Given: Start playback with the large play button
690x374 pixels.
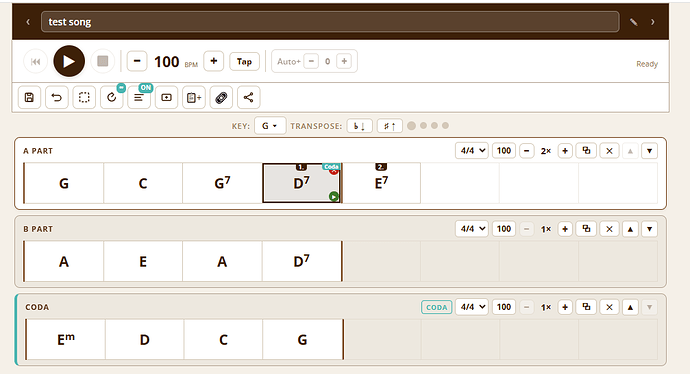Looking at the screenshot, I should pos(69,61).
